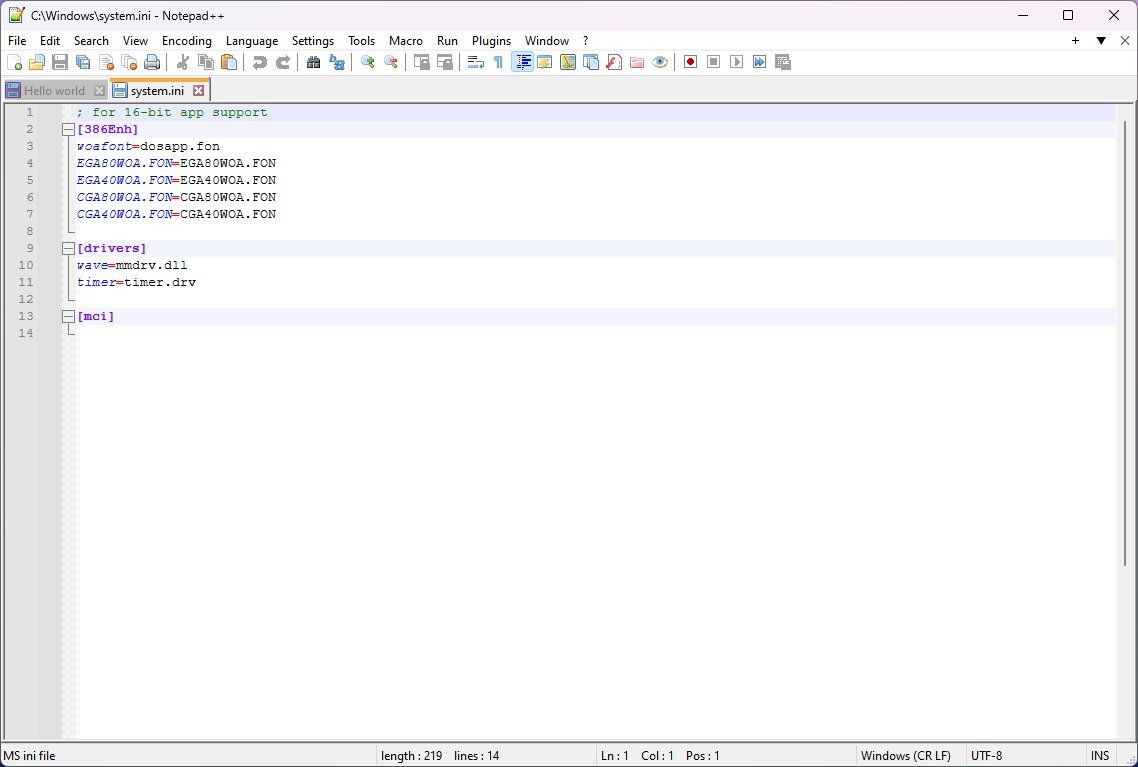The width and height of the screenshot is (1138, 767).
Task: Toggle Word Wrap toolbar button
Action: [x=475, y=62]
